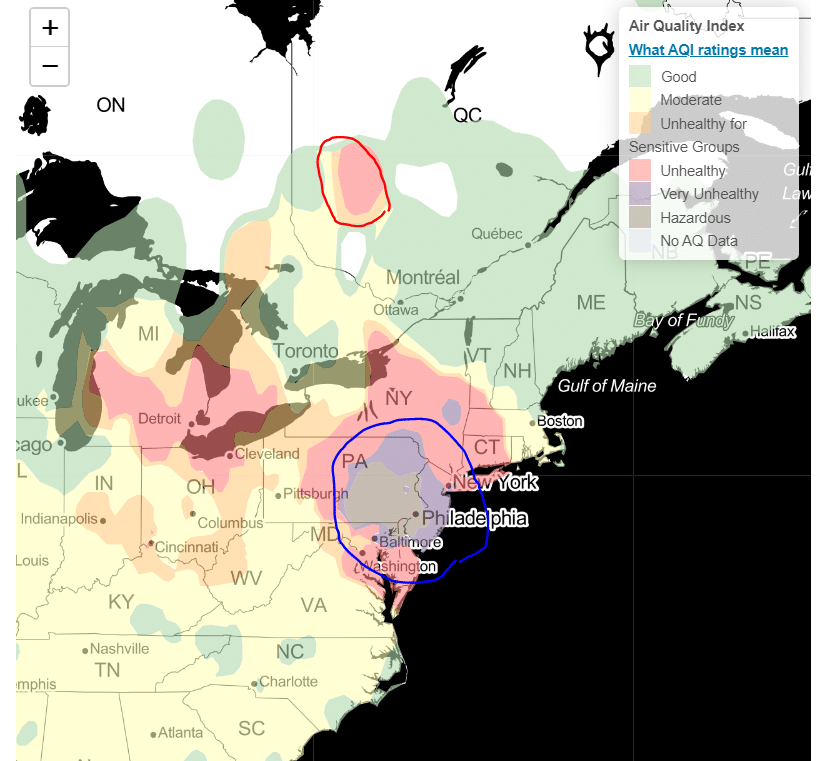This screenshot has width=821, height=761.
Task: Open the What AQI ratings mean link
Action: coord(708,50)
